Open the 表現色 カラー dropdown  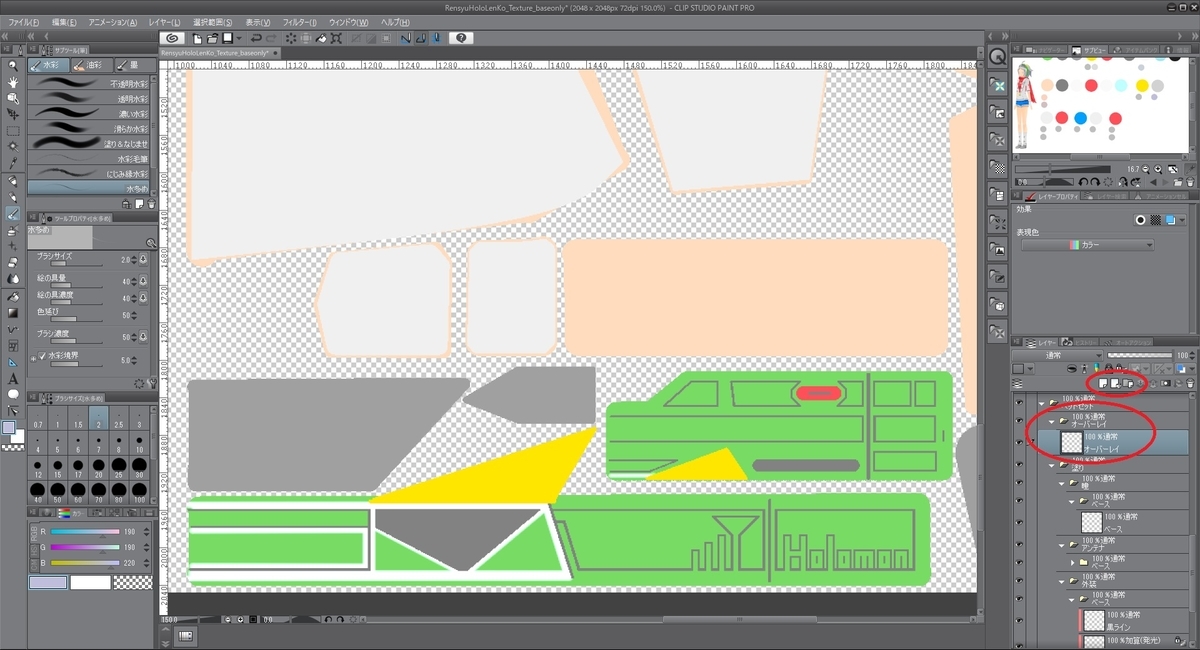[x=1088, y=245]
